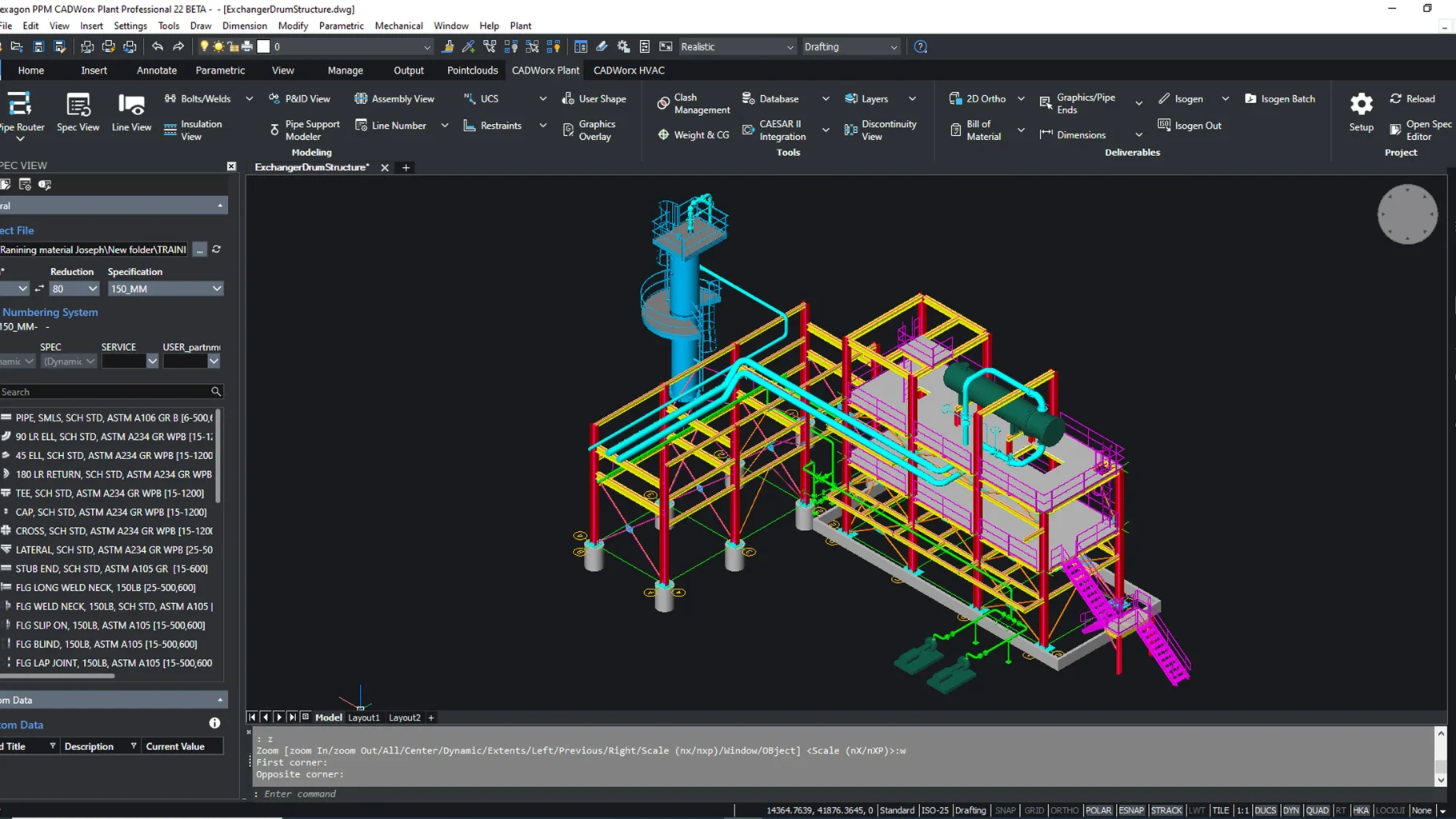Image resolution: width=1456 pixels, height=819 pixels.
Task: Run Isogen Batch
Action: (x=1279, y=98)
